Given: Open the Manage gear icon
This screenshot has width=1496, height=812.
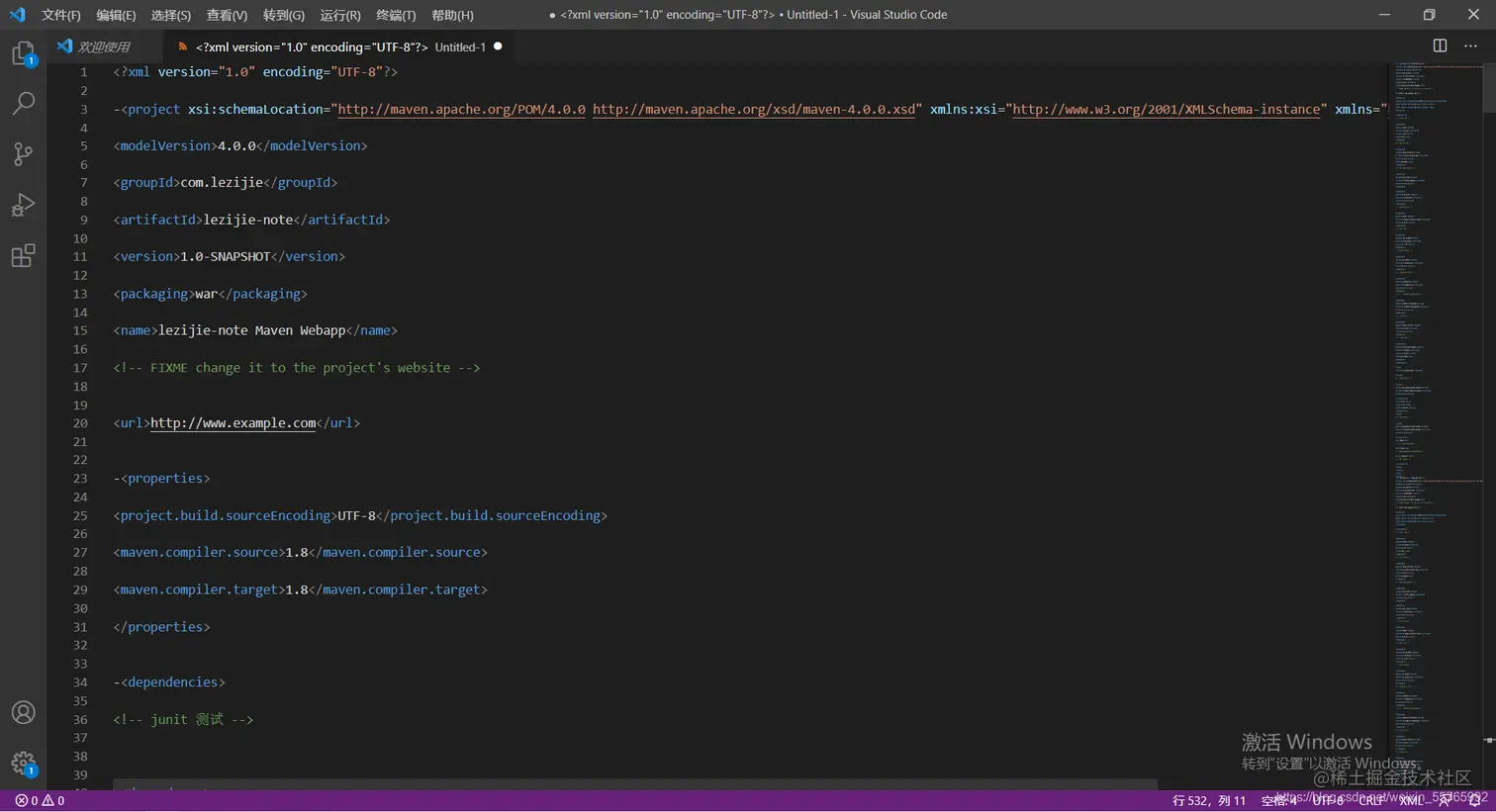Looking at the screenshot, I should click(23, 764).
